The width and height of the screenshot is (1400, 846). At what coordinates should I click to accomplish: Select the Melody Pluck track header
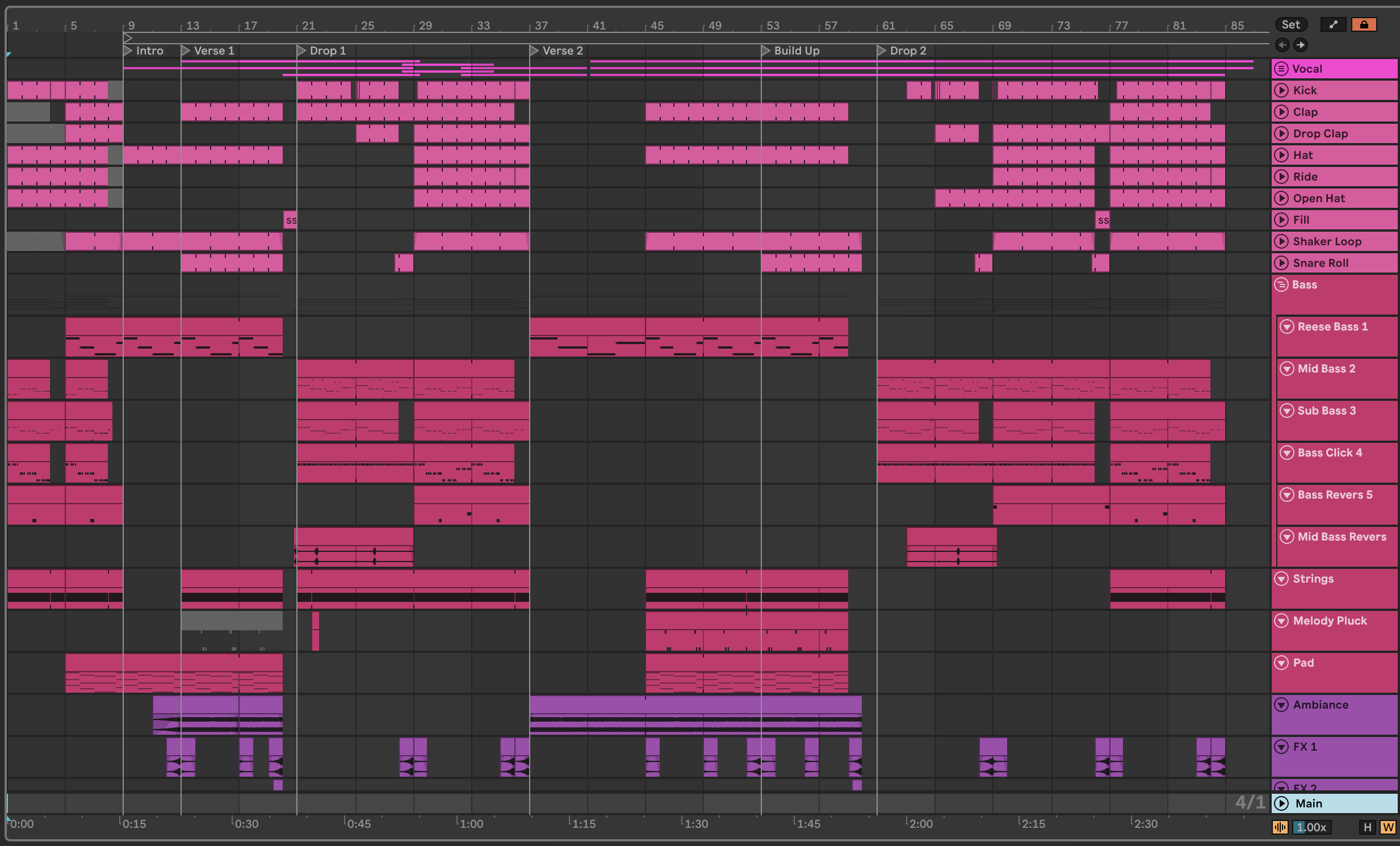pyautogui.click(x=1330, y=621)
